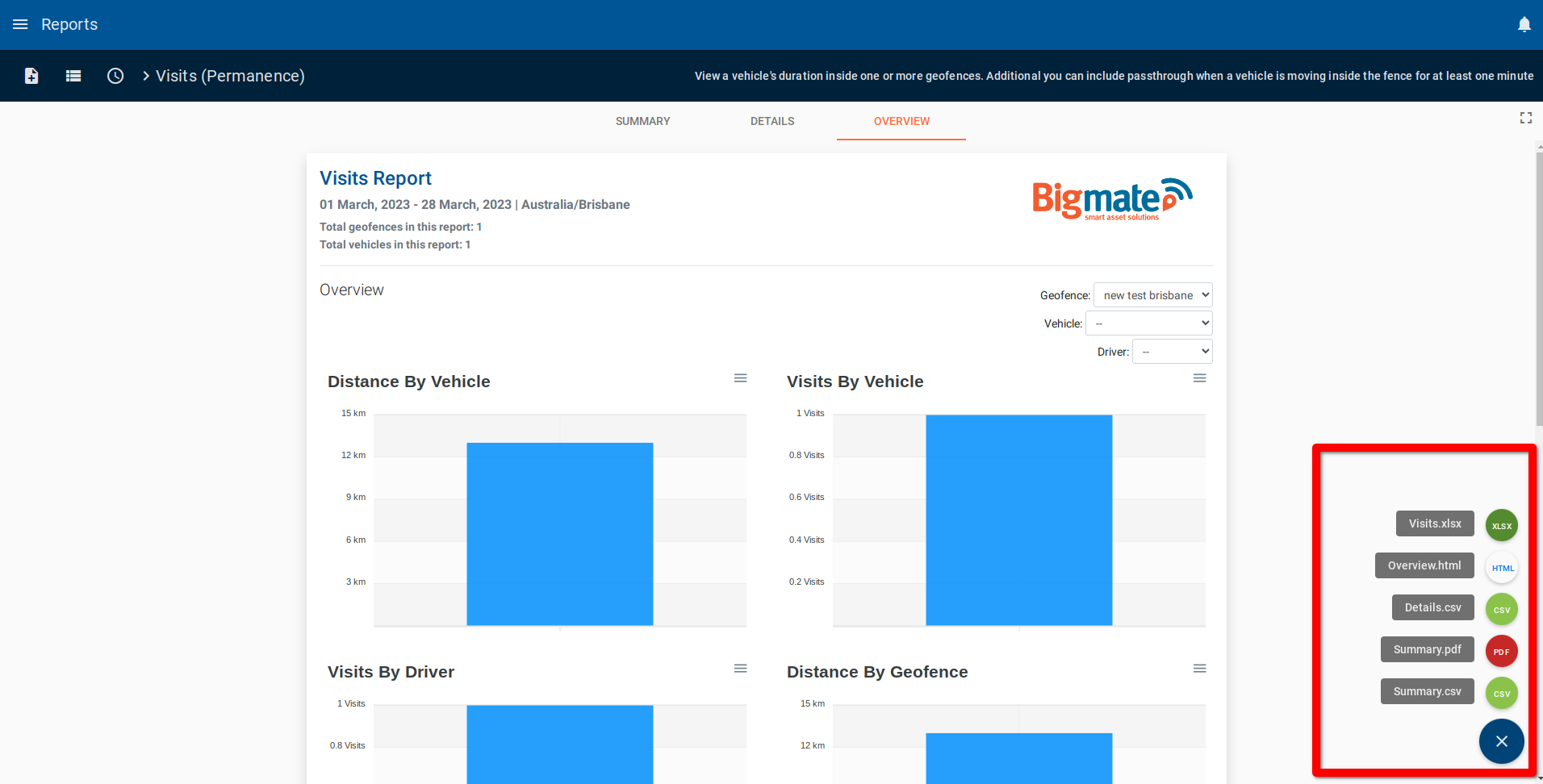Click the page vertical scrollbar
The image size is (1543, 784).
[1539, 290]
